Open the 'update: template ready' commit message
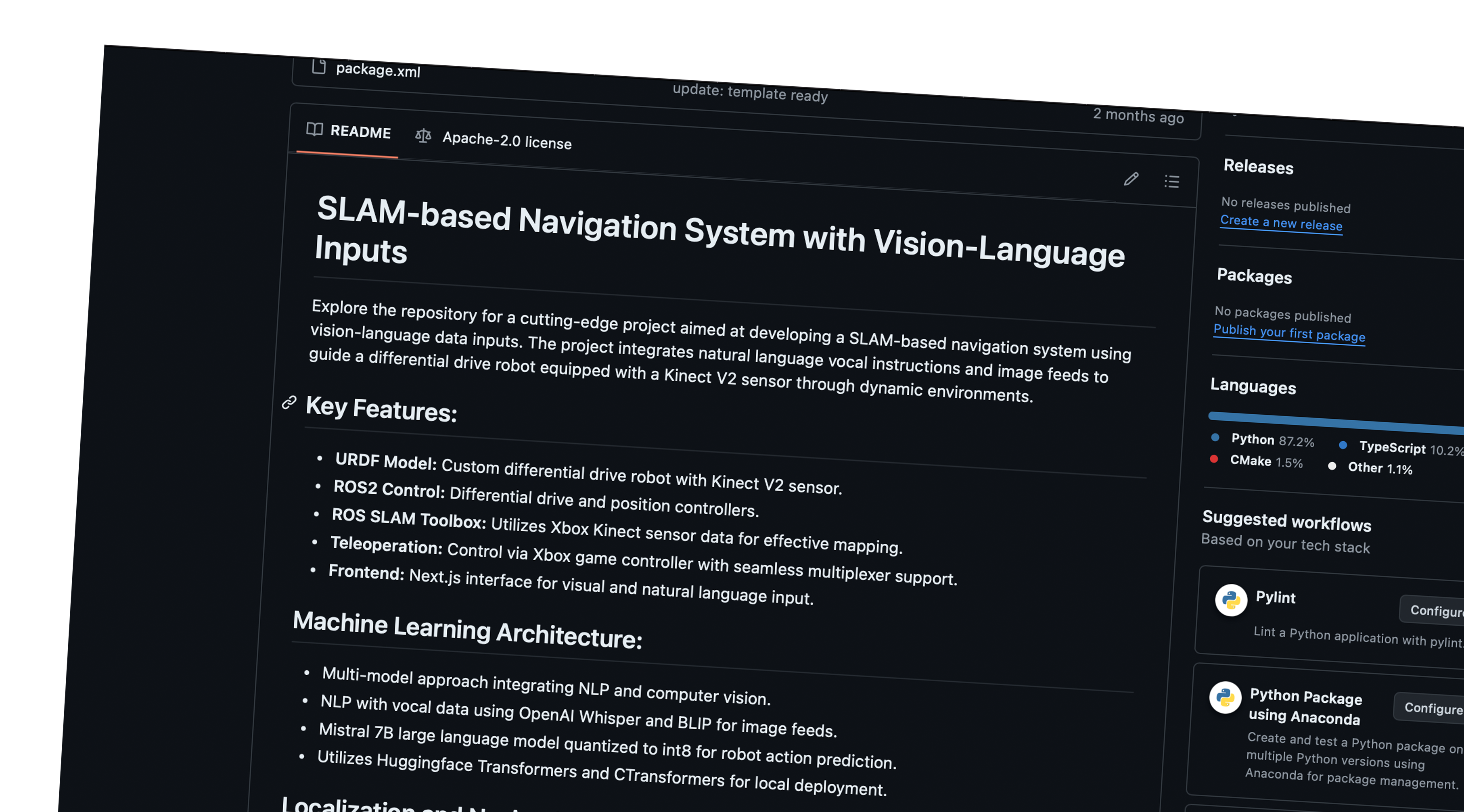Viewport: 1464px width, 812px height. coord(750,93)
